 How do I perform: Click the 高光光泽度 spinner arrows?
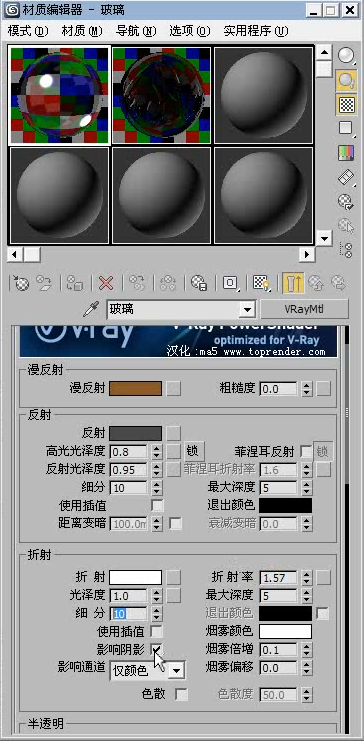tap(157, 452)
